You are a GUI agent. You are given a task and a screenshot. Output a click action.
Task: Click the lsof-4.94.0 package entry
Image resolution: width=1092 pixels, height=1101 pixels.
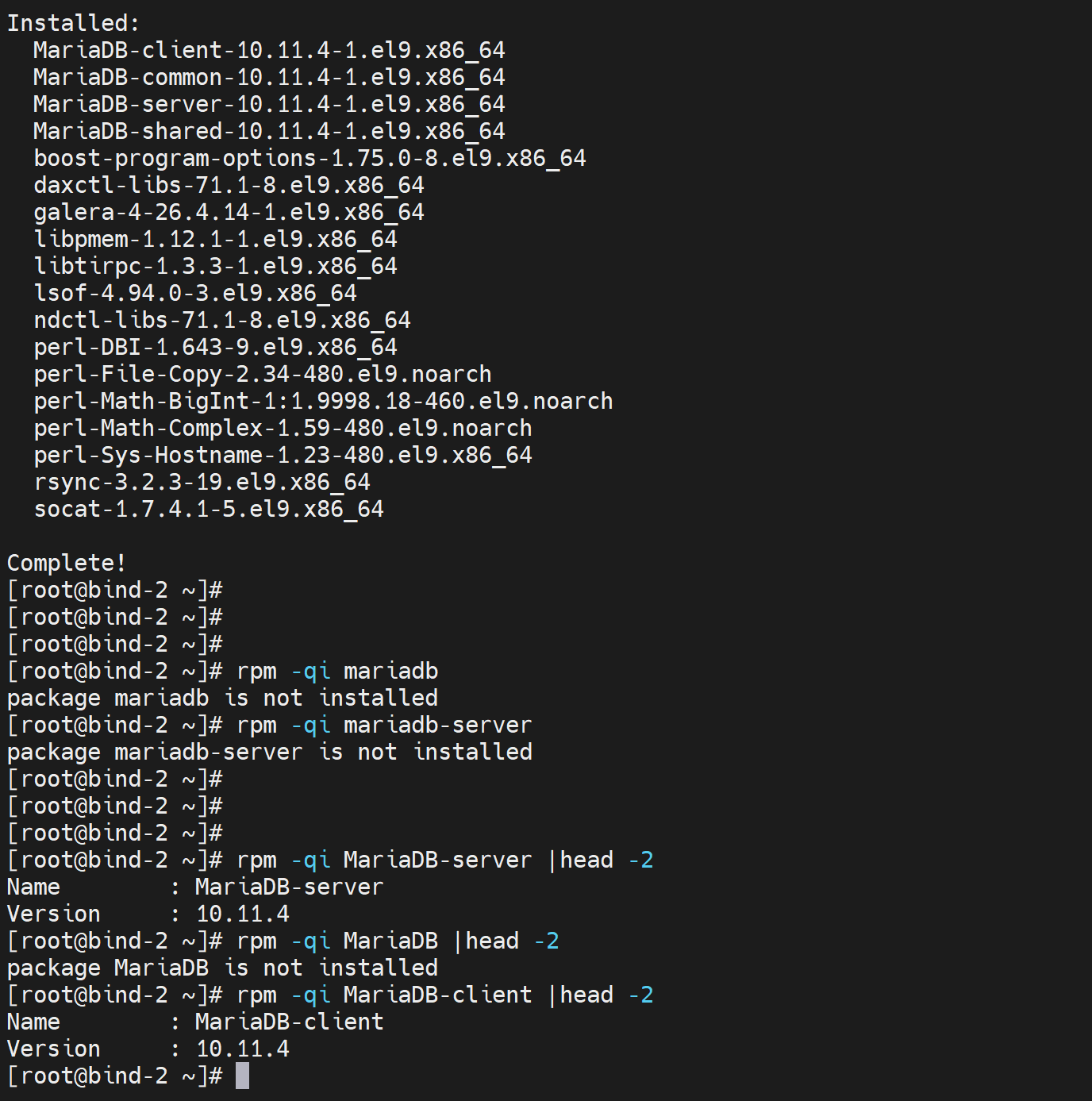195,293
